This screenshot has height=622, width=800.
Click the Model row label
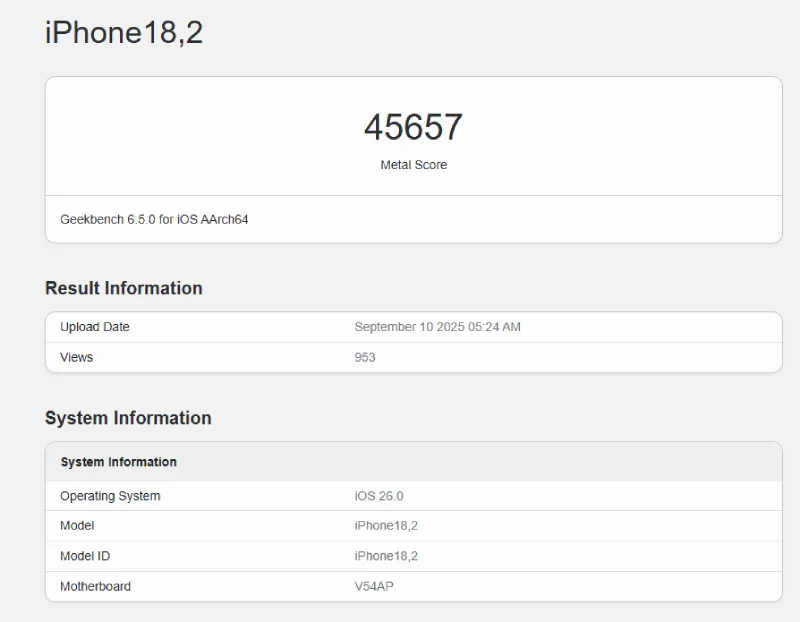77,526
